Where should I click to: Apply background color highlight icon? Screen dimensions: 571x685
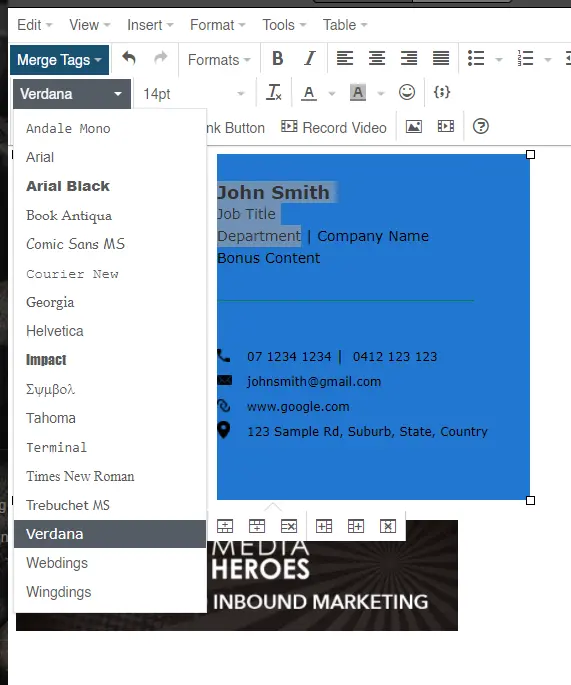click(358, 93)
